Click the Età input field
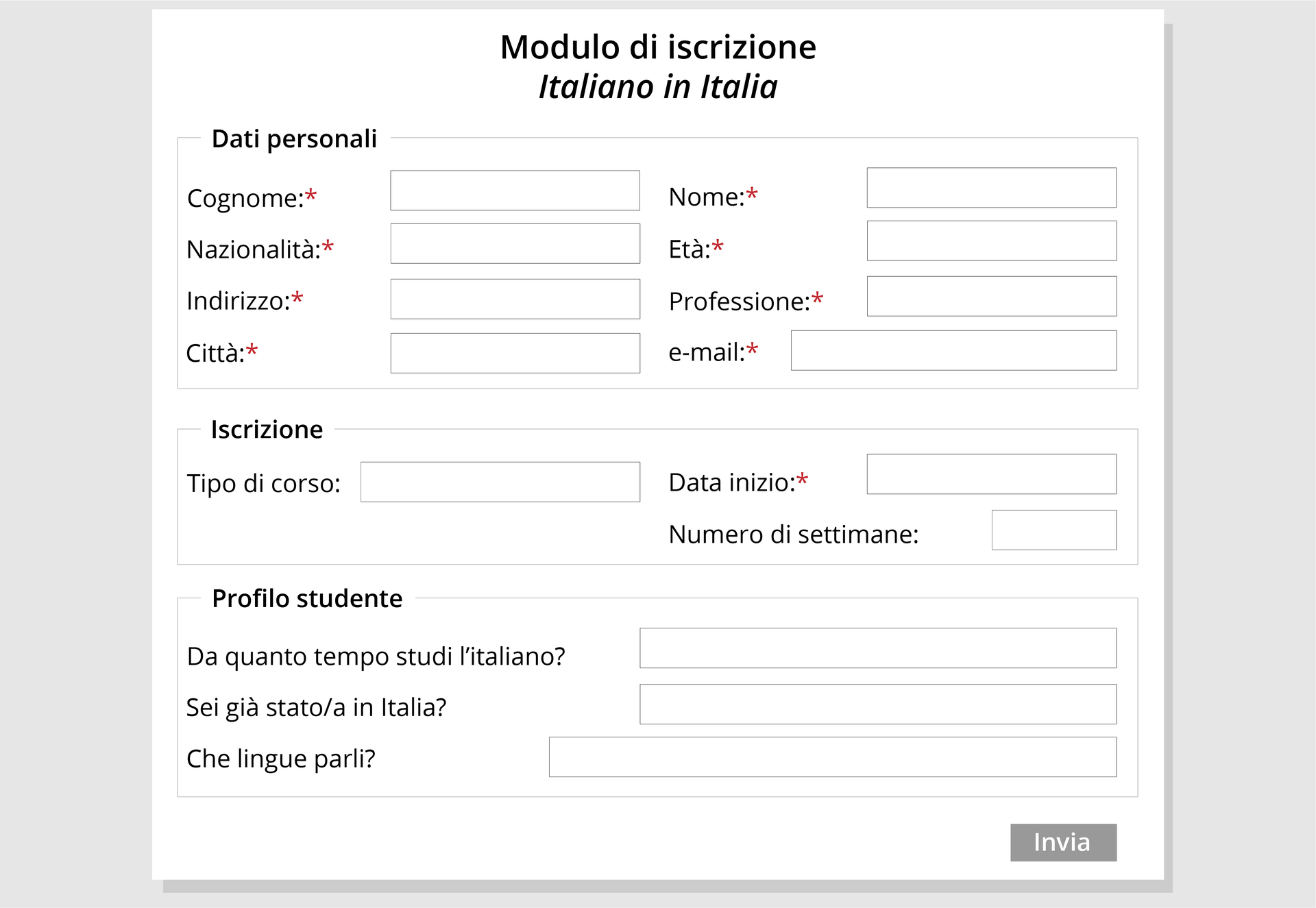1316x908 pixels. coord(991,241)
